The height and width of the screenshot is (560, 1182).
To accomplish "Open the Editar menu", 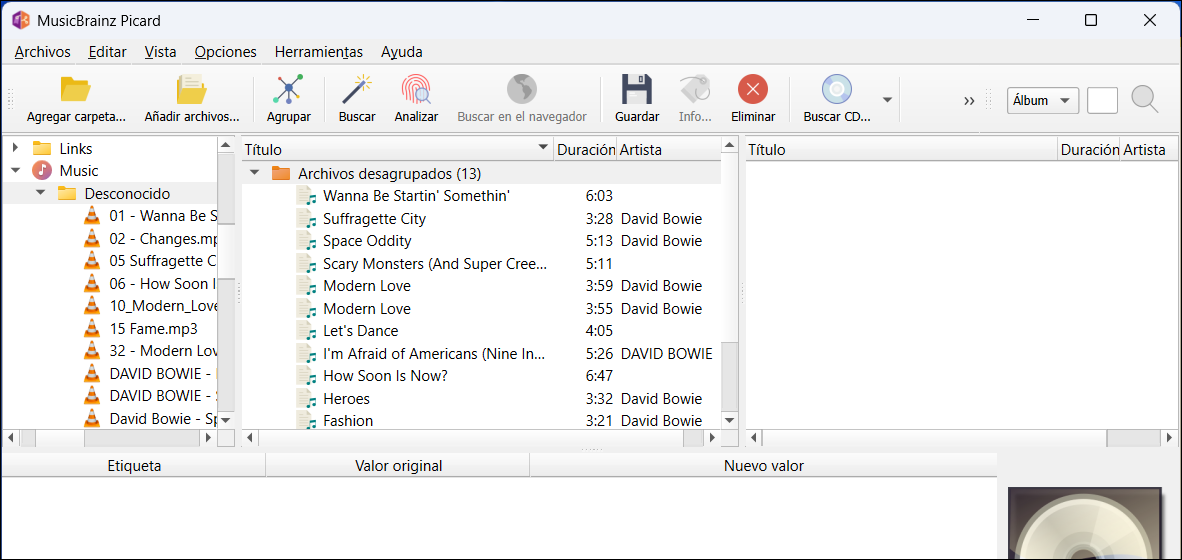I will point(107,52).
